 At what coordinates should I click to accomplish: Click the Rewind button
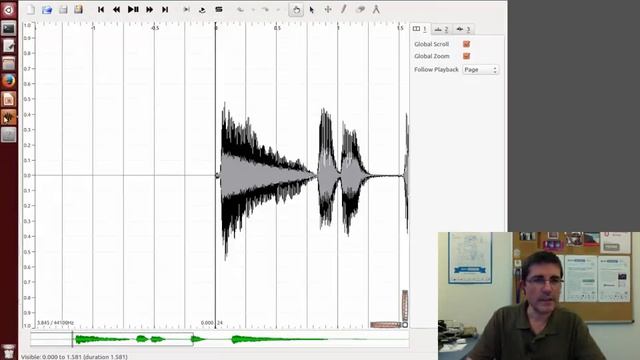[x=116, y=9]
